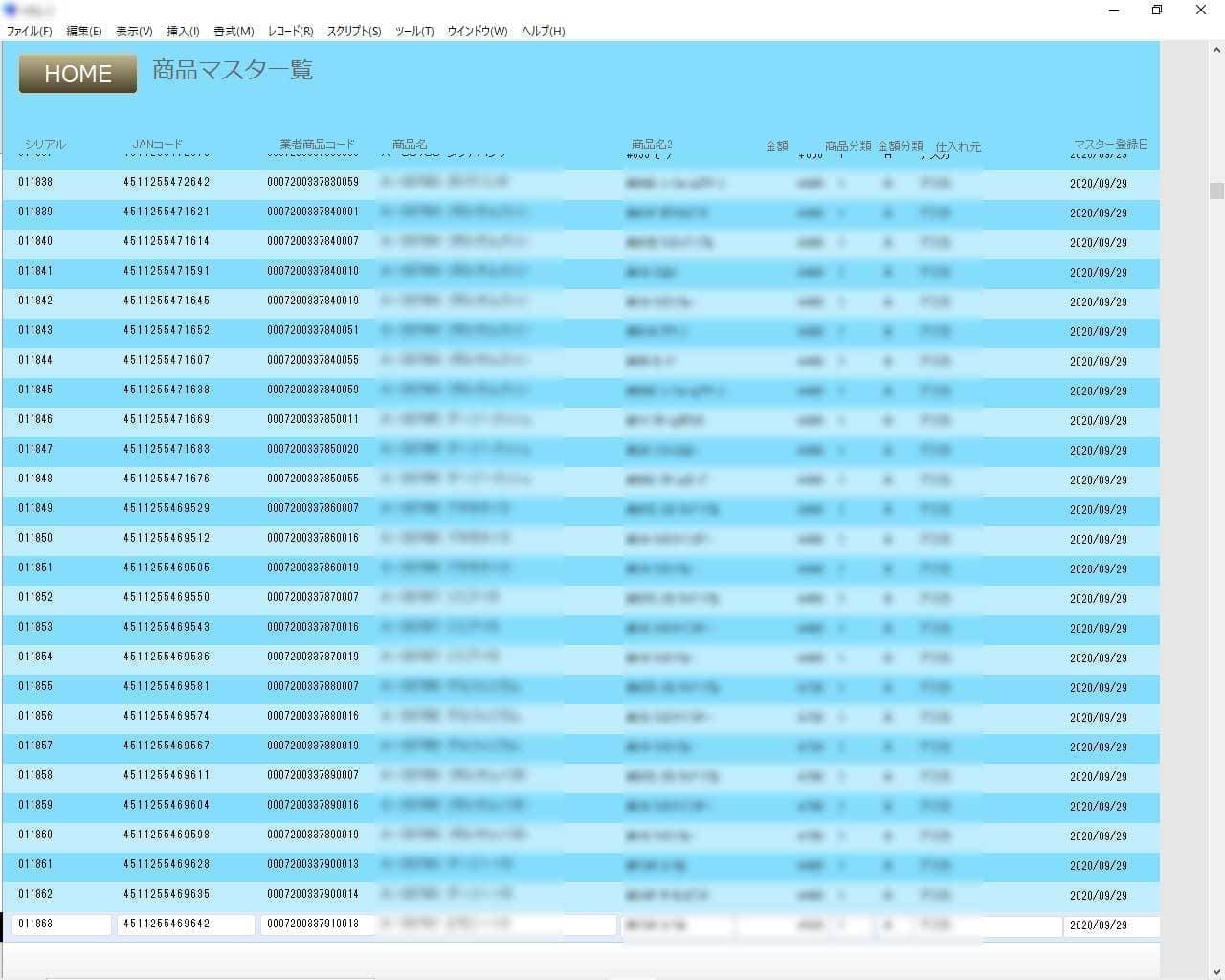Select the record with serial 011838
This screenshot has width=1225, height=980.
click(35, 182)
